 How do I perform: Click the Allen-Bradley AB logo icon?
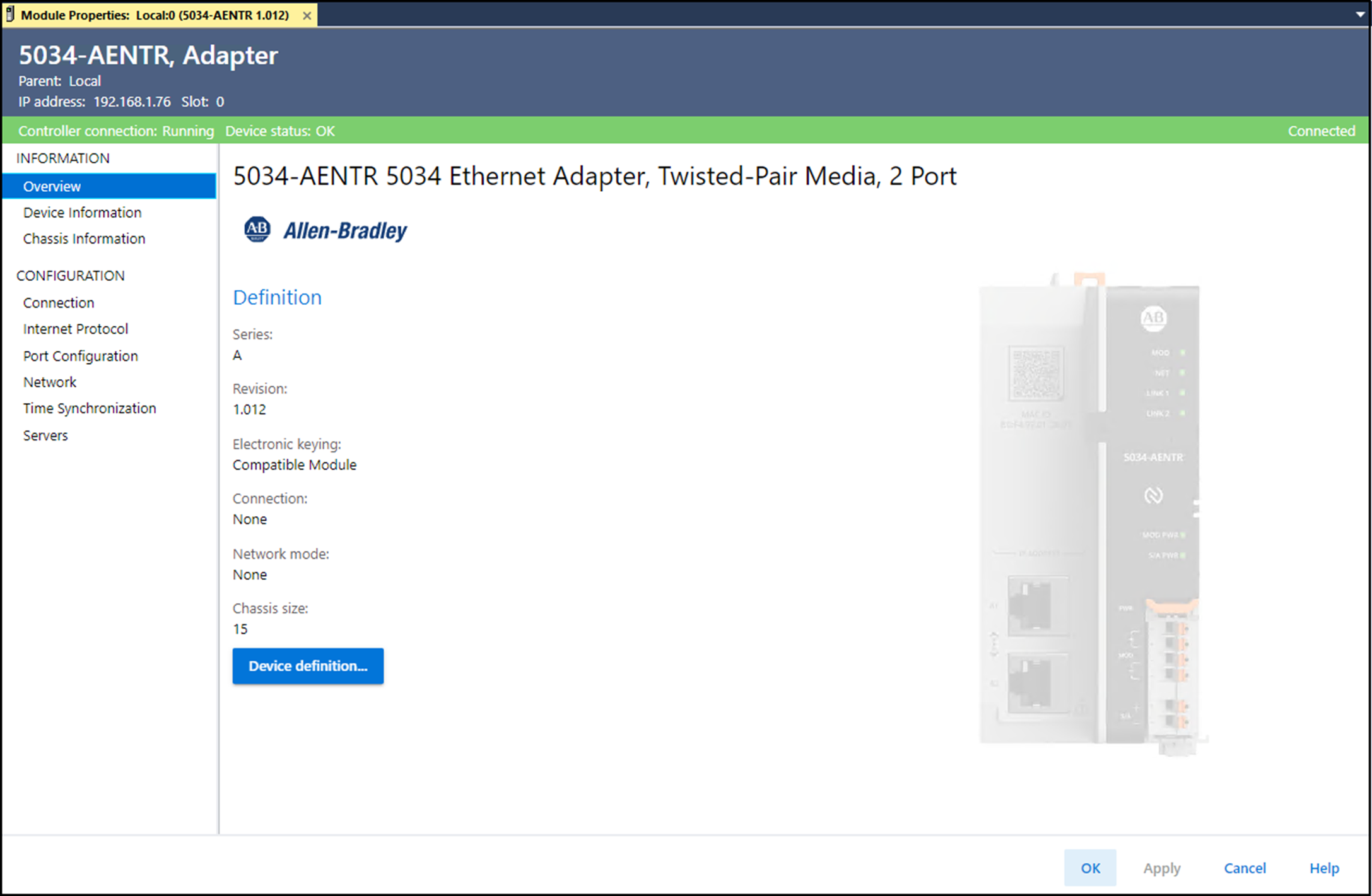pyautogui.click(x=257, y=230)
